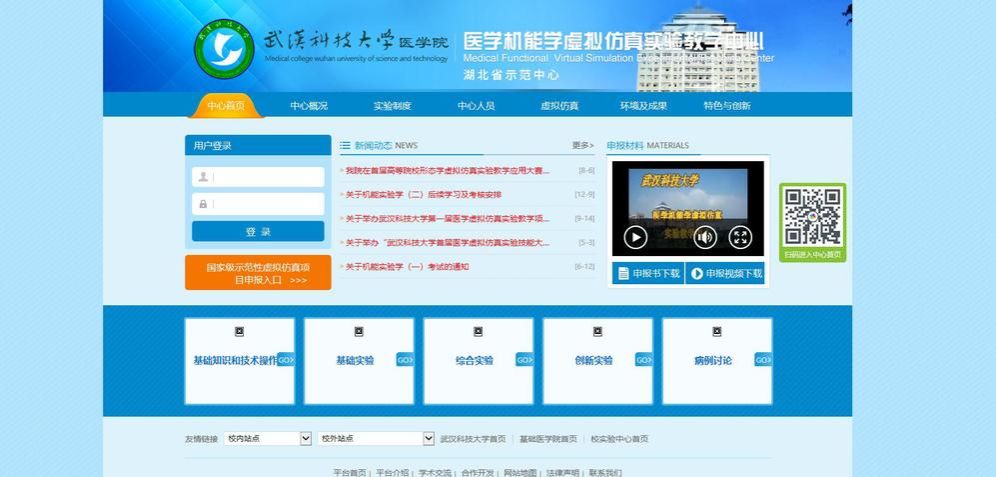
Task: Open the 创新实验 card title
Action: 594,361
